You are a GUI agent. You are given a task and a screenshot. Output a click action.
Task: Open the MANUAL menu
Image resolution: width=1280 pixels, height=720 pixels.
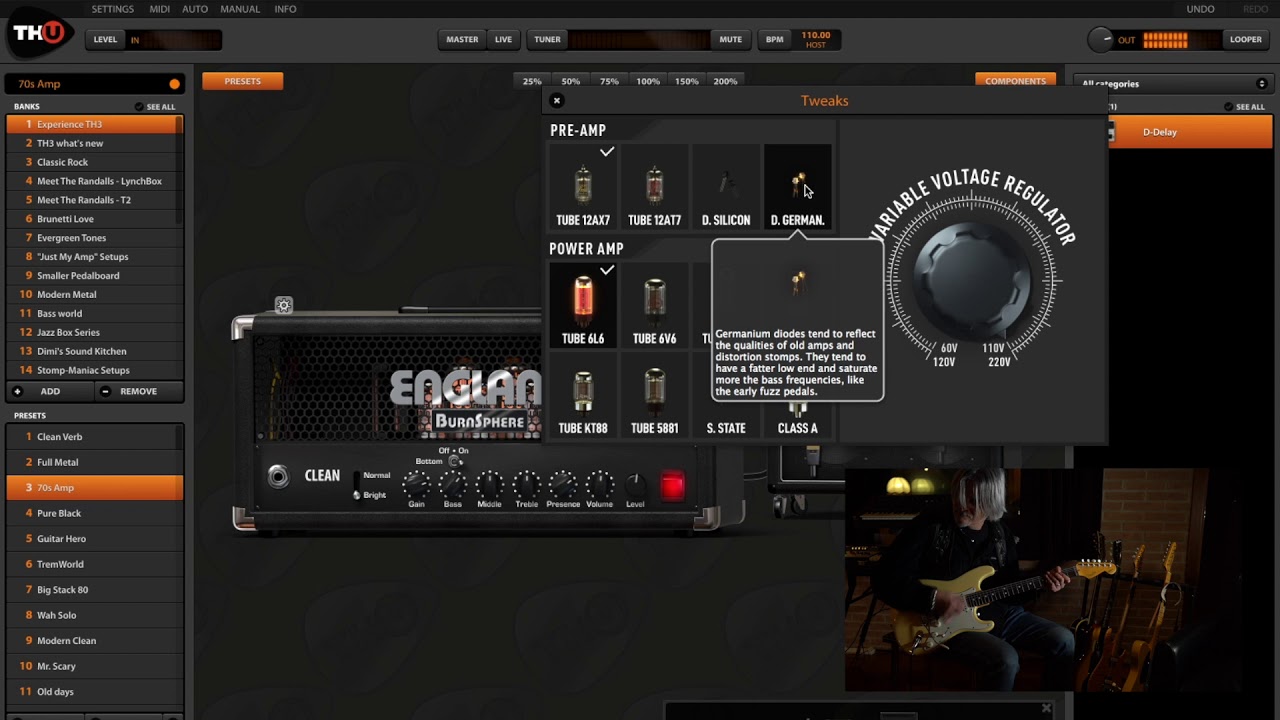pyautogui.click(x=240, y=9)
